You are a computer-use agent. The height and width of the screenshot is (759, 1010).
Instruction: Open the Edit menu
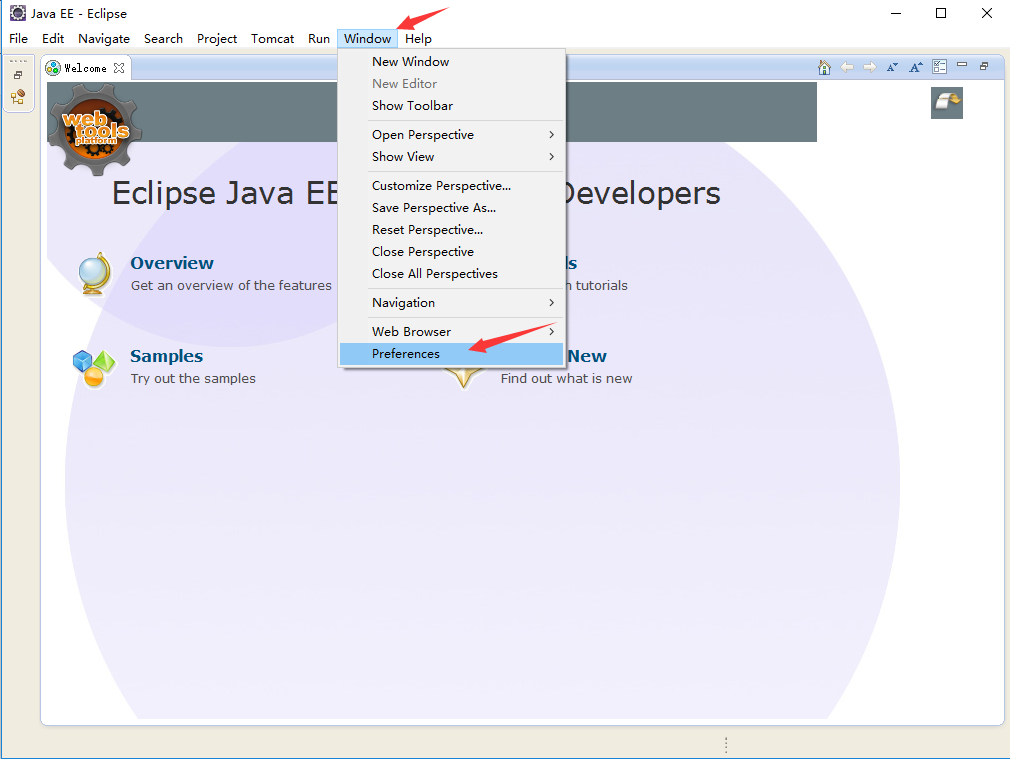[x=53, y=39]
